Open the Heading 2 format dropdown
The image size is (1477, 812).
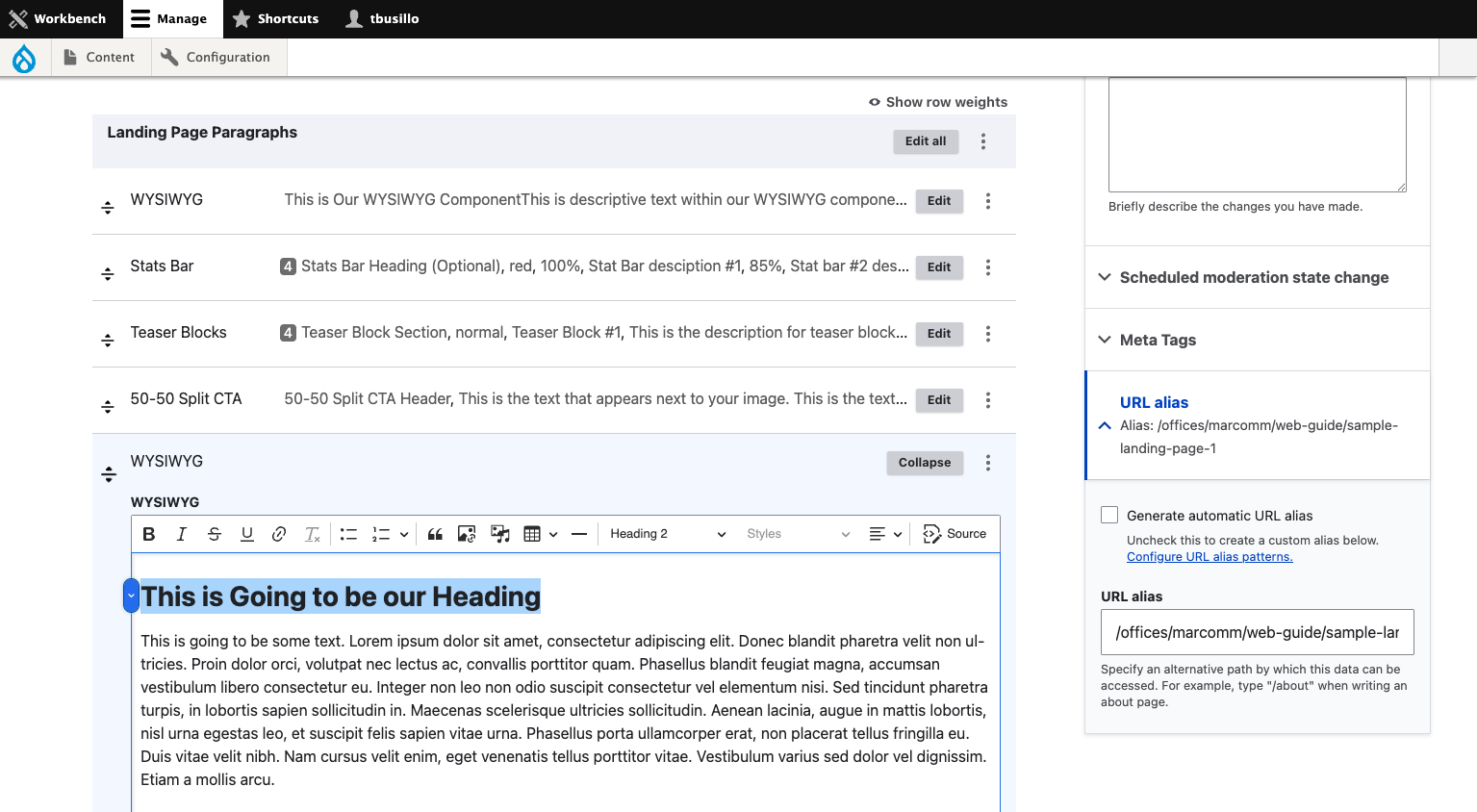(x=668, y=534)
